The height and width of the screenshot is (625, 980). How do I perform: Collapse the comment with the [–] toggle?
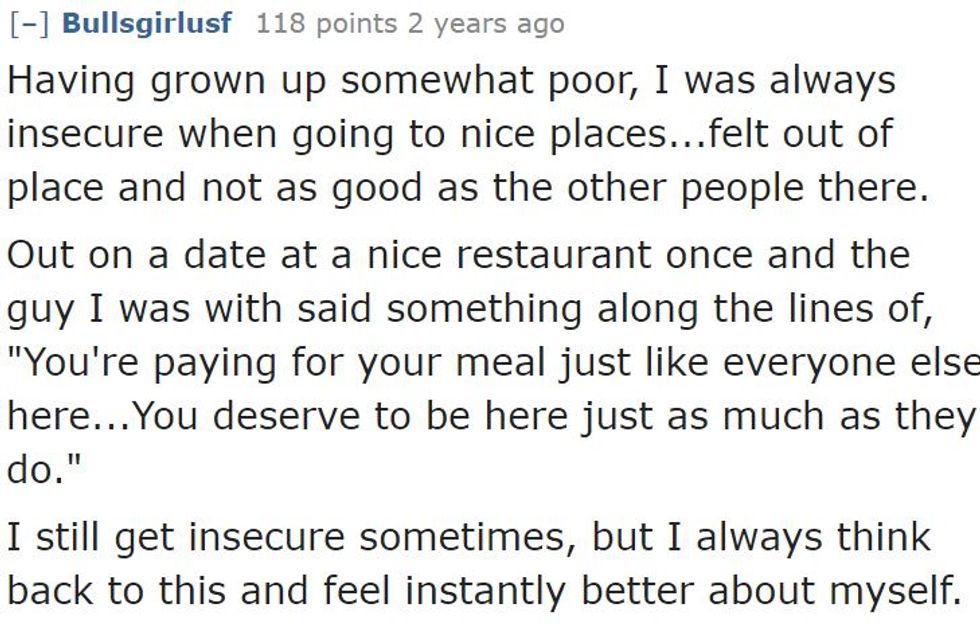click(x=30, y=24)
